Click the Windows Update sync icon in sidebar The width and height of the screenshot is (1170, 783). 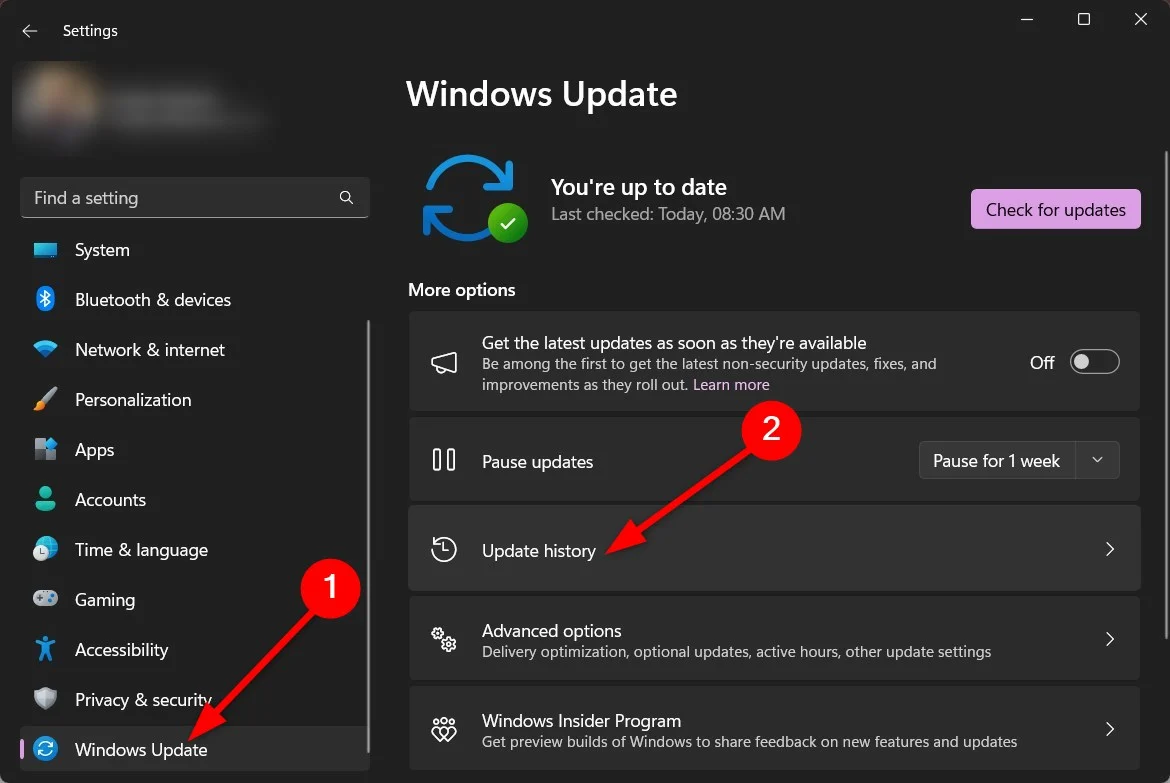(x=46, y=748)
